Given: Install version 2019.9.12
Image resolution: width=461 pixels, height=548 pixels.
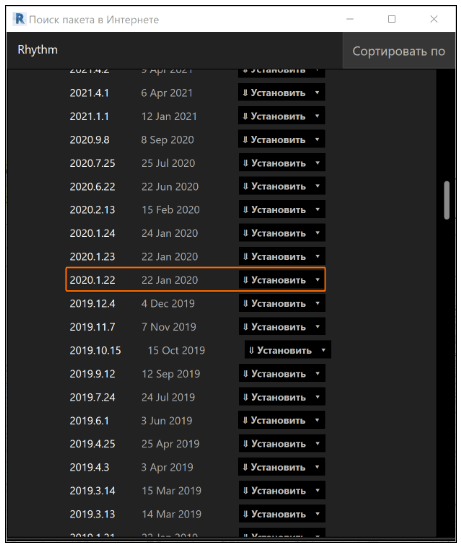Looking at the screenshot, I should point(274,374).
